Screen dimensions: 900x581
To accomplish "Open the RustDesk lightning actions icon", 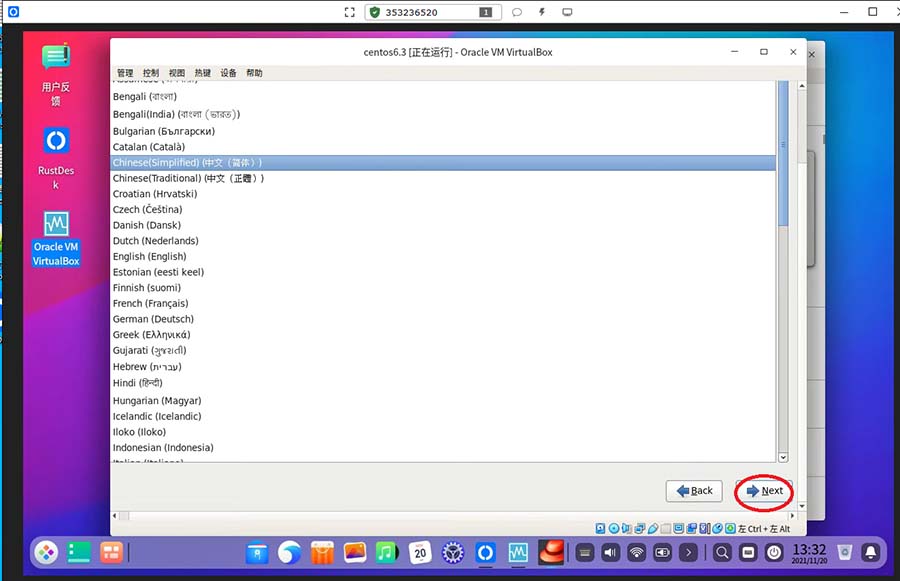I will coord(541,12).
